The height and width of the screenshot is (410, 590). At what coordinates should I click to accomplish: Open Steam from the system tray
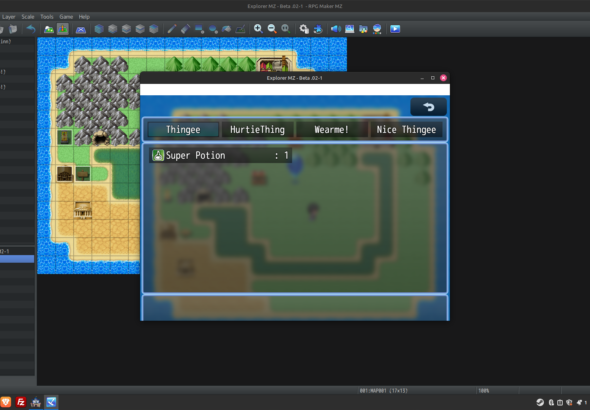pyautogui.click(x=540, y=402)
